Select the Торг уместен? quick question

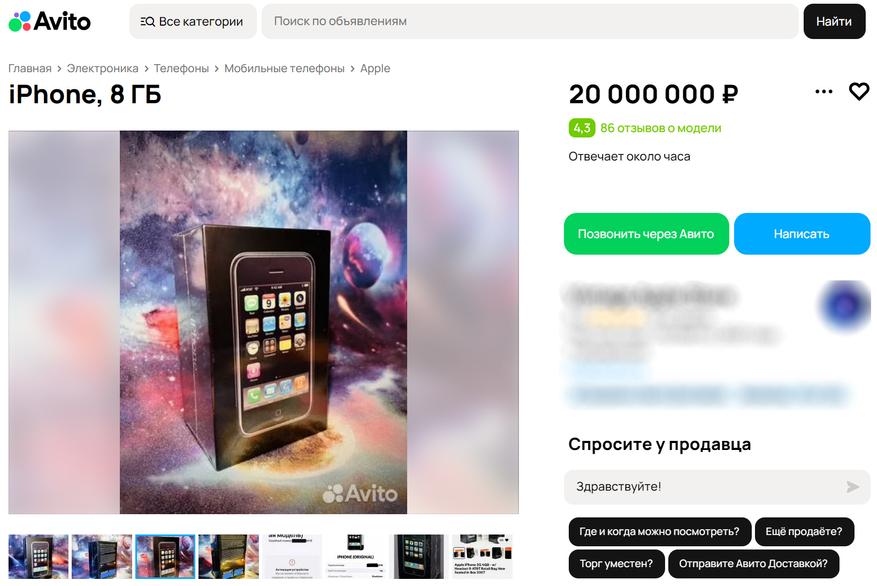pyautogui.click(x=616, y=564)
